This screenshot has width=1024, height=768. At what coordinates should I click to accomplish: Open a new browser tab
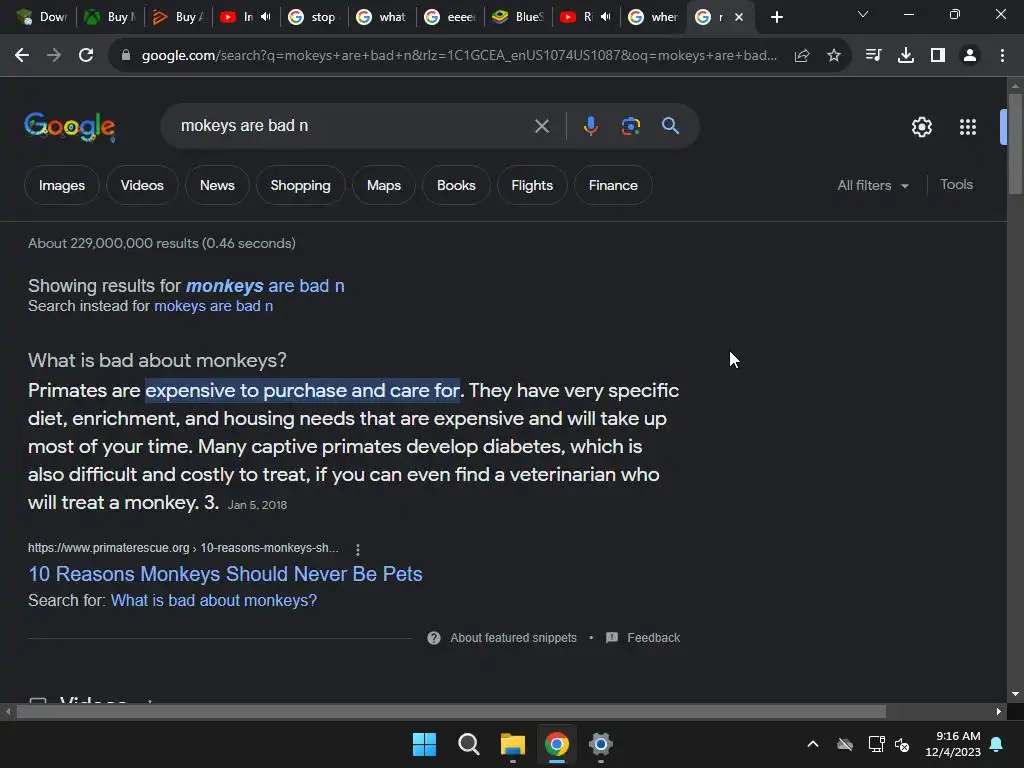coord(776,17)
